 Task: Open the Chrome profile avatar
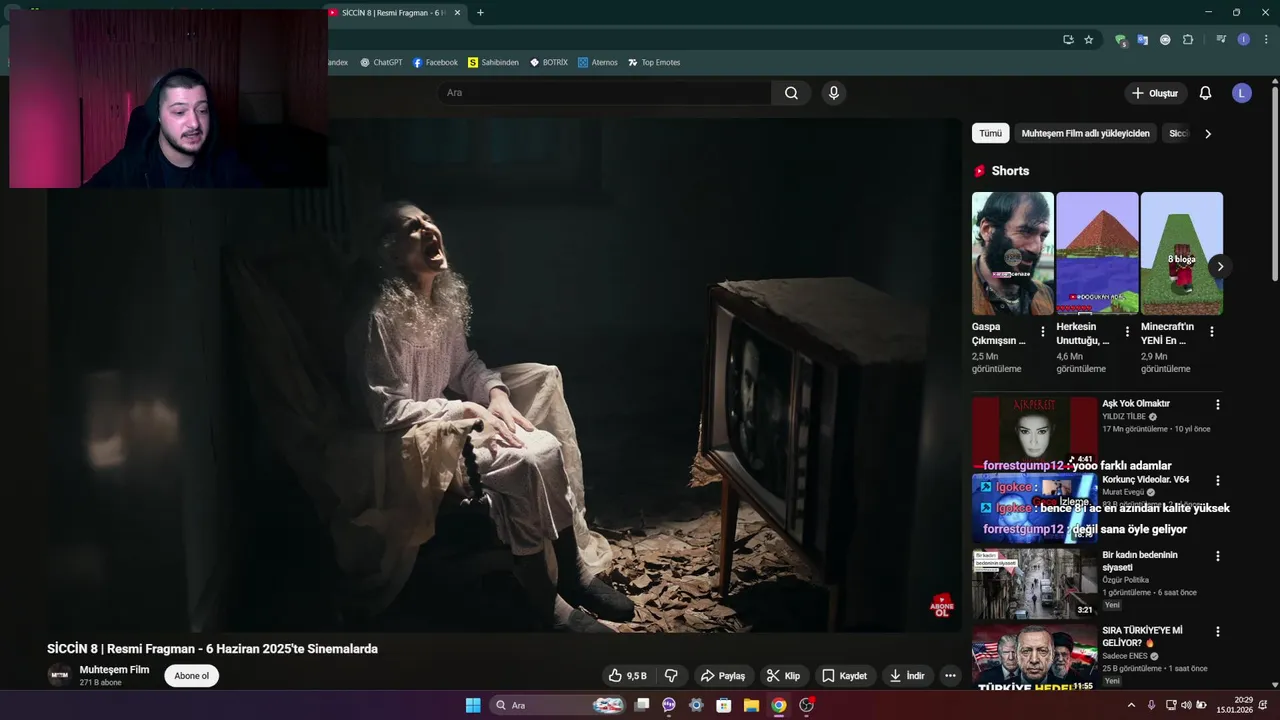tap(1244, 40)
